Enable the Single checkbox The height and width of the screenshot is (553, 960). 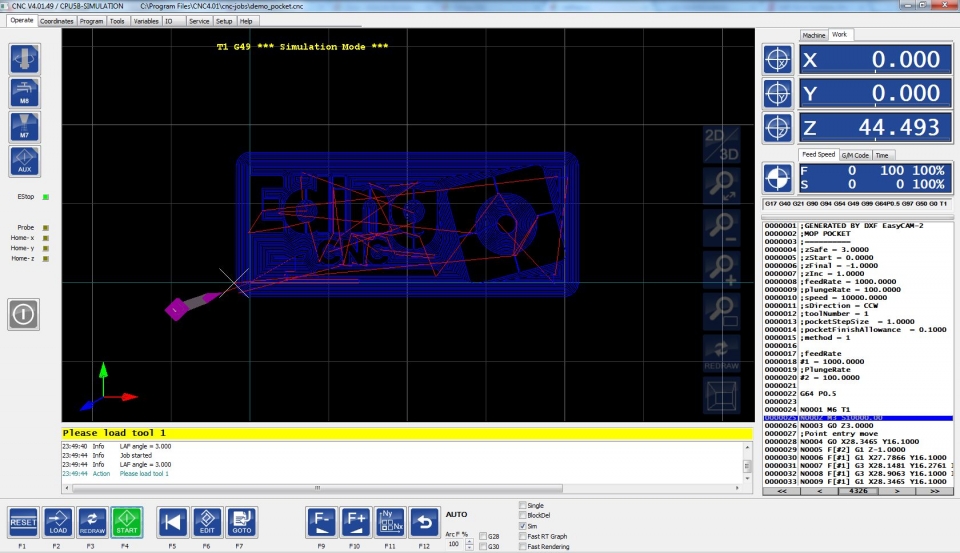522,505
